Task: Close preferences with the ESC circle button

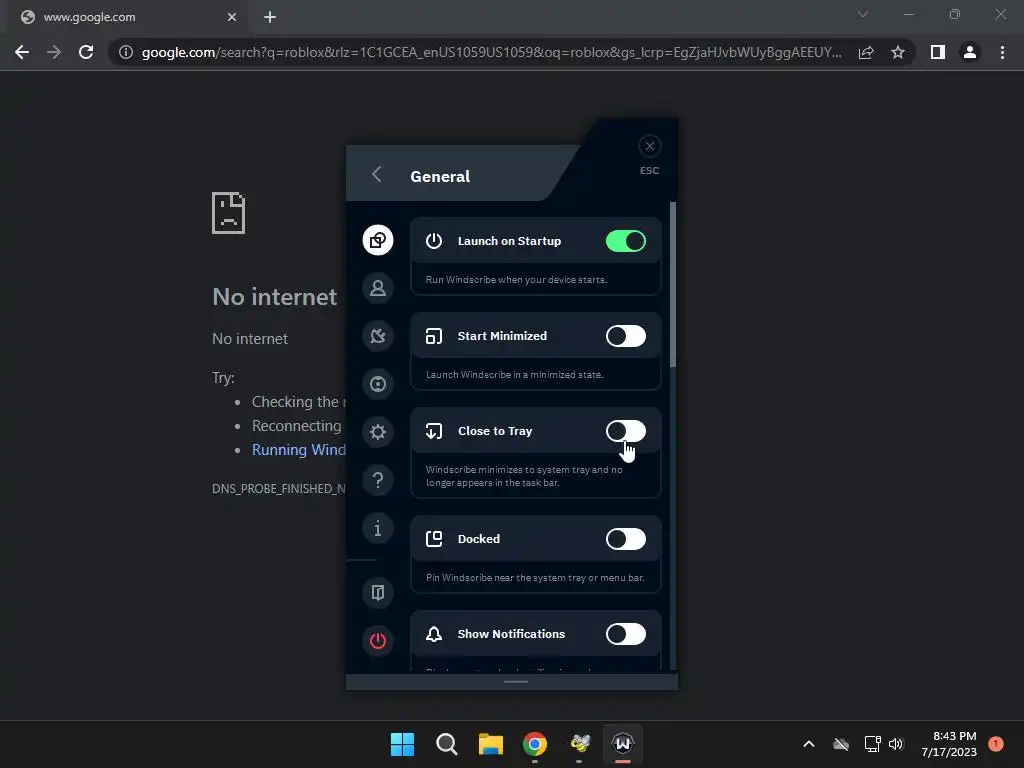Action: [649, 146]
